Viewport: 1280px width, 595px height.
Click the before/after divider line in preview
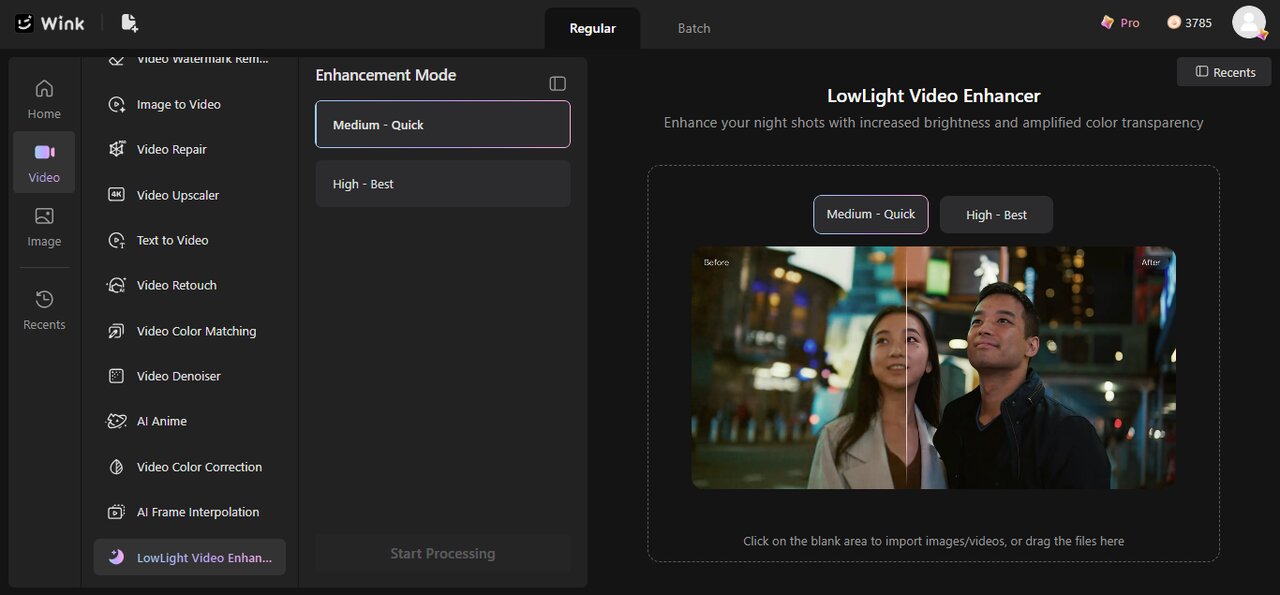tap(906, 368)
